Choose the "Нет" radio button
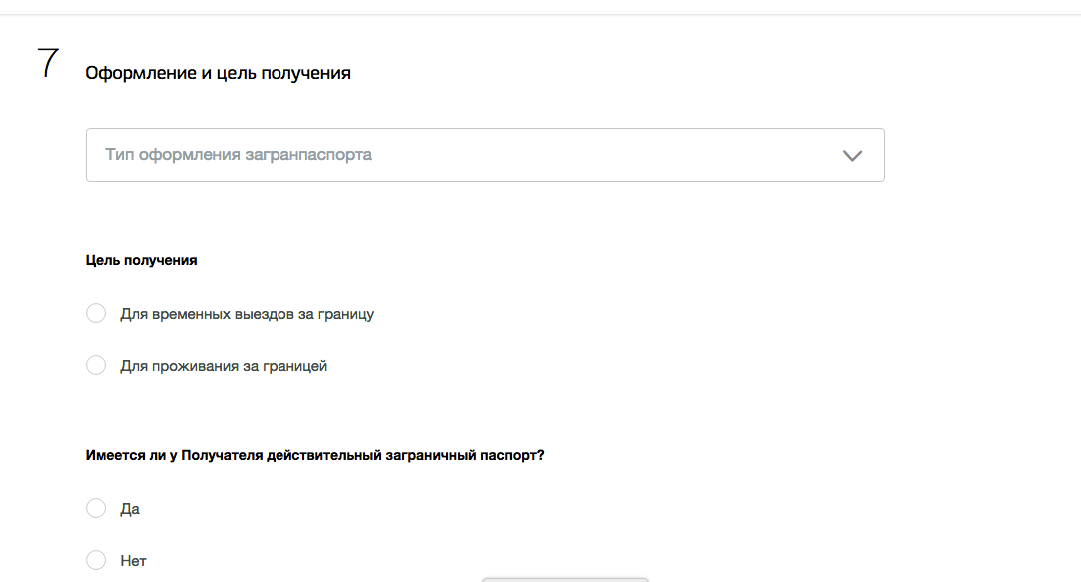Image resolution: width=1081 pixels, height=582 pixels. [96, 561]
